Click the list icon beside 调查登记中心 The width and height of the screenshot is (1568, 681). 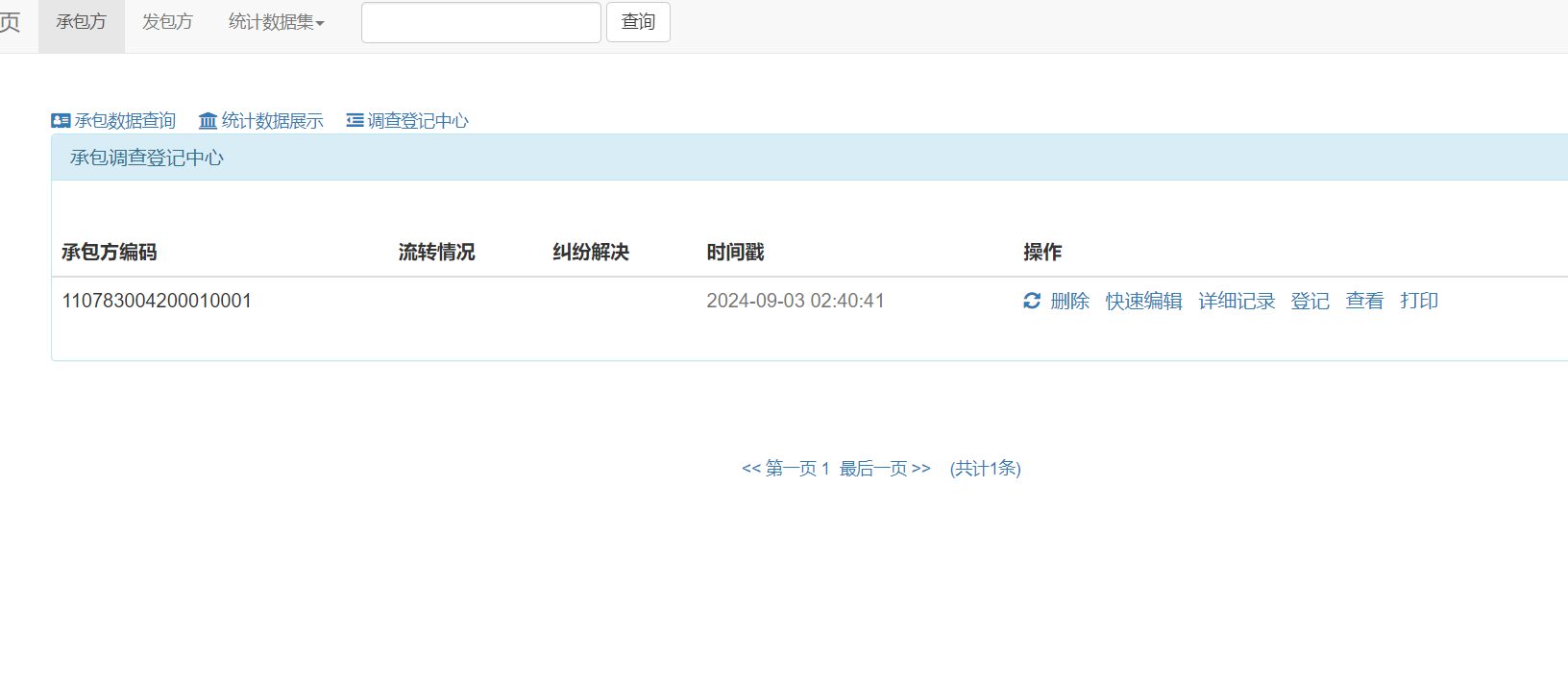(355, 121)
